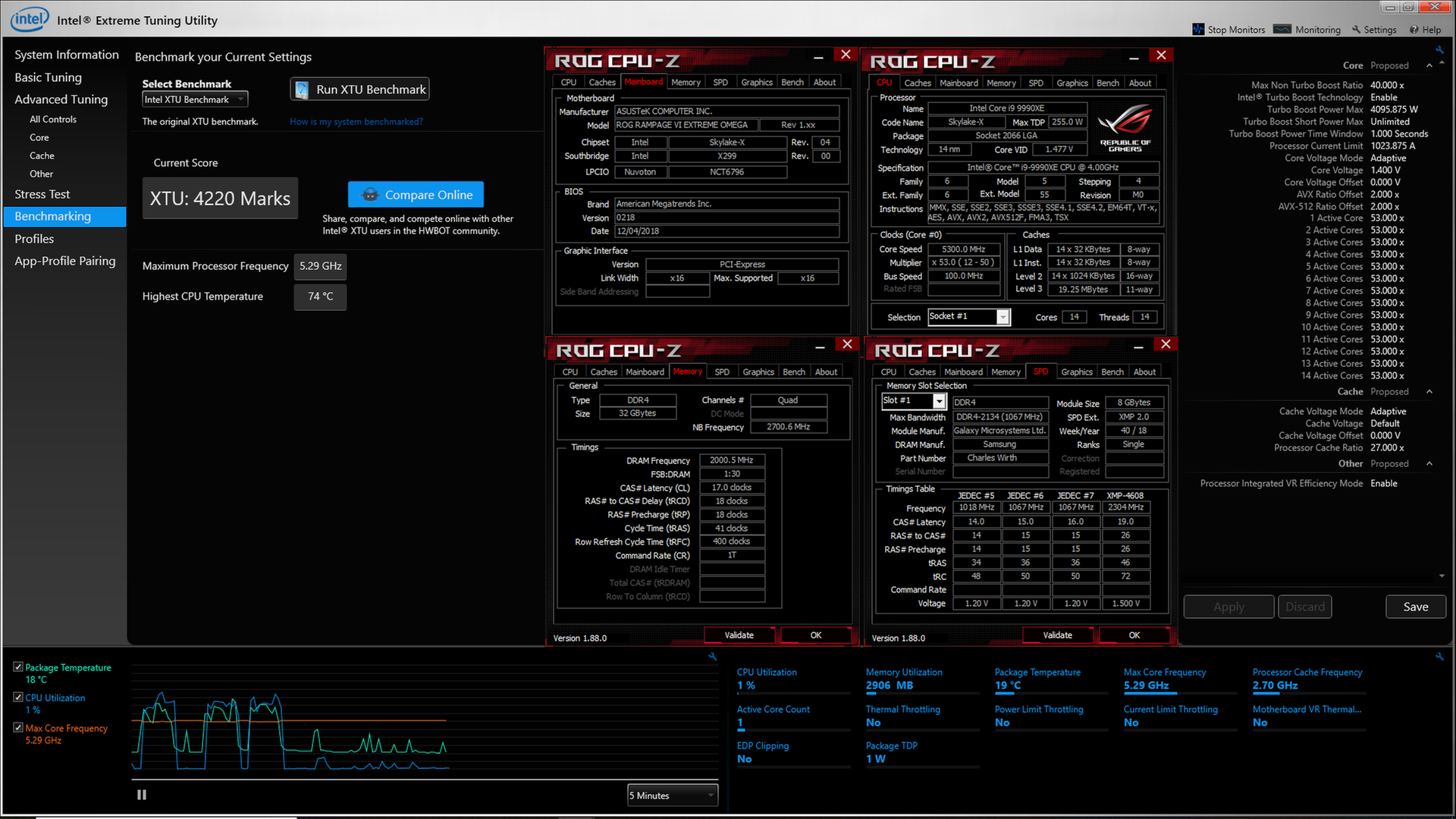Open App-Profile Pairing in sidebar
The image size is (1456, 819).
pyautogui.click(x=64, y=261)
